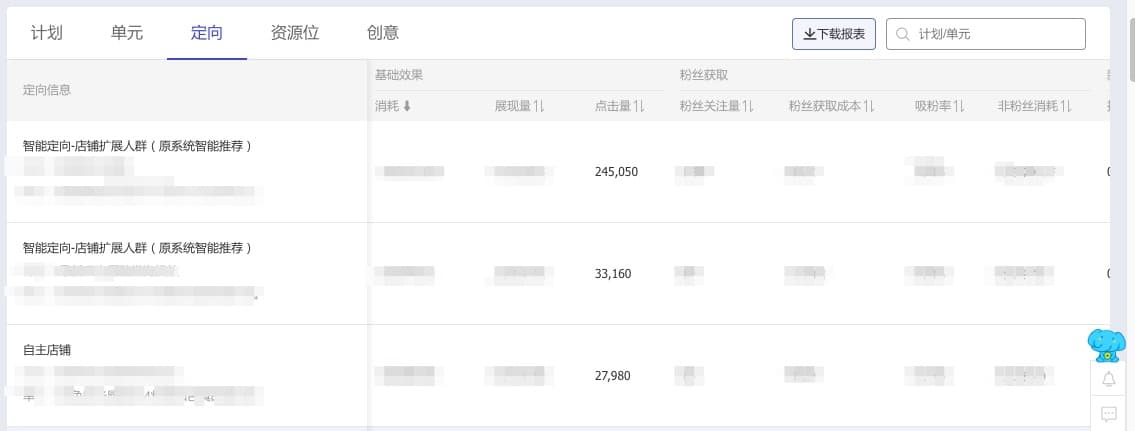Click the download icon in 下载报表 button

pyautogui.click(x=809, y=34)
